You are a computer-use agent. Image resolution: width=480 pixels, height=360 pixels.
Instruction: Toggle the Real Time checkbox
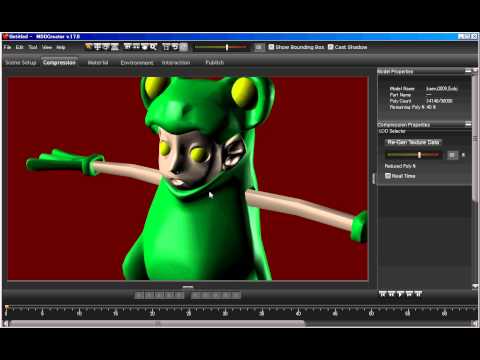click(388, 176)
